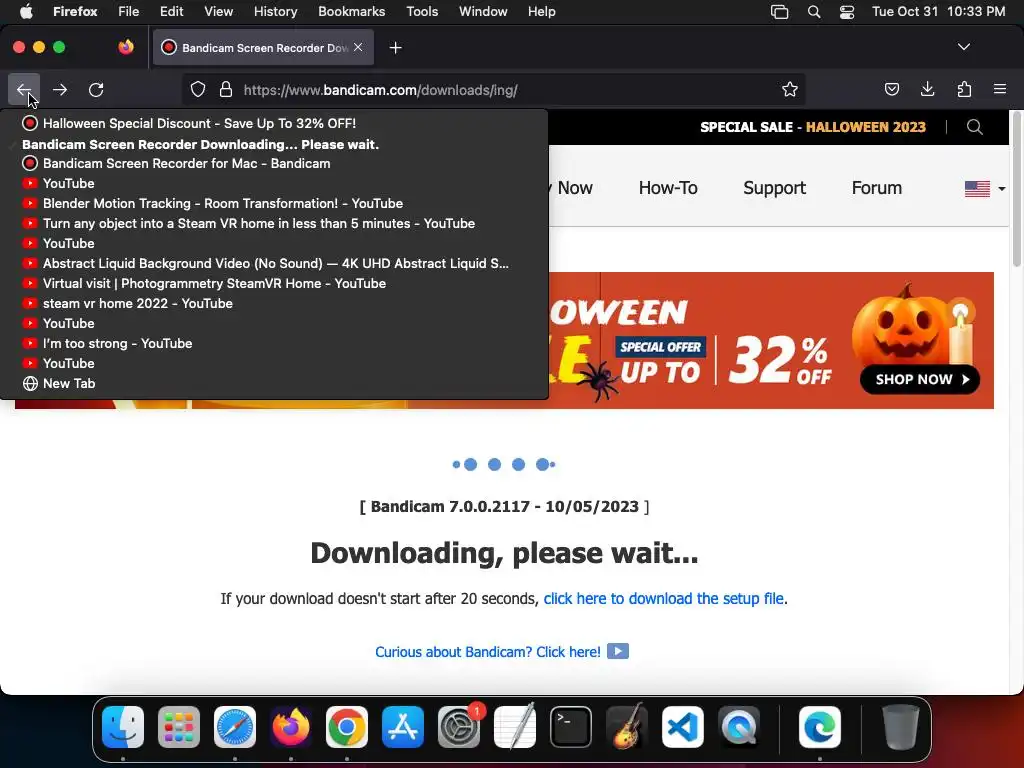The width and height of the screenshot is (1024, 768).
Task: Open the tracking protection shield icon
Action: tap(198, 89)
